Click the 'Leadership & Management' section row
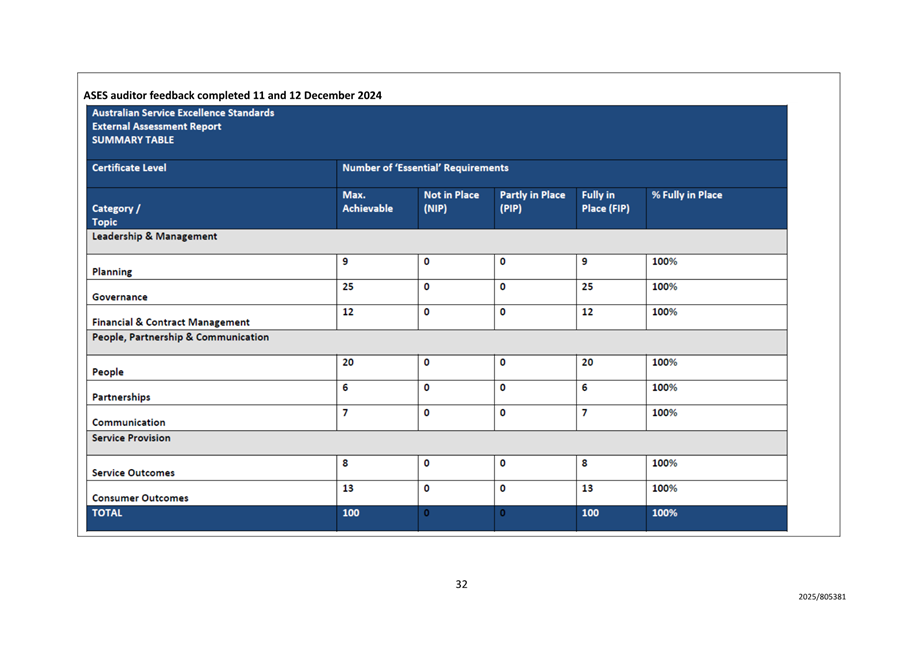Screen dimensions: 915x647 [148, 236]
